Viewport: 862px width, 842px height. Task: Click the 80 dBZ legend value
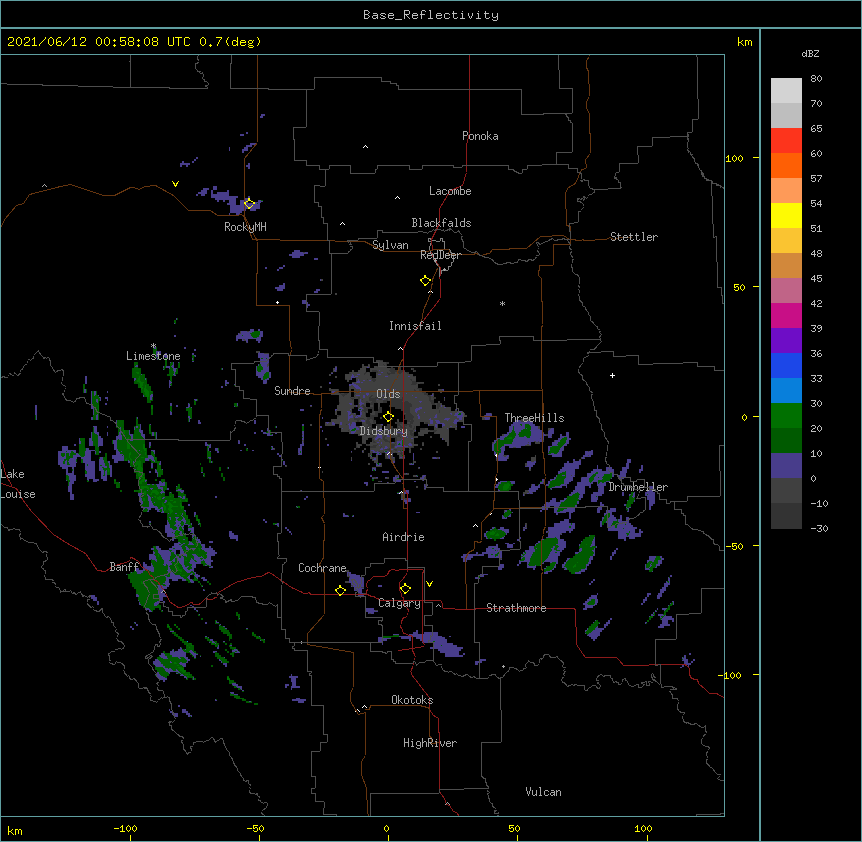pyautogui.click(x=816, y=79)
